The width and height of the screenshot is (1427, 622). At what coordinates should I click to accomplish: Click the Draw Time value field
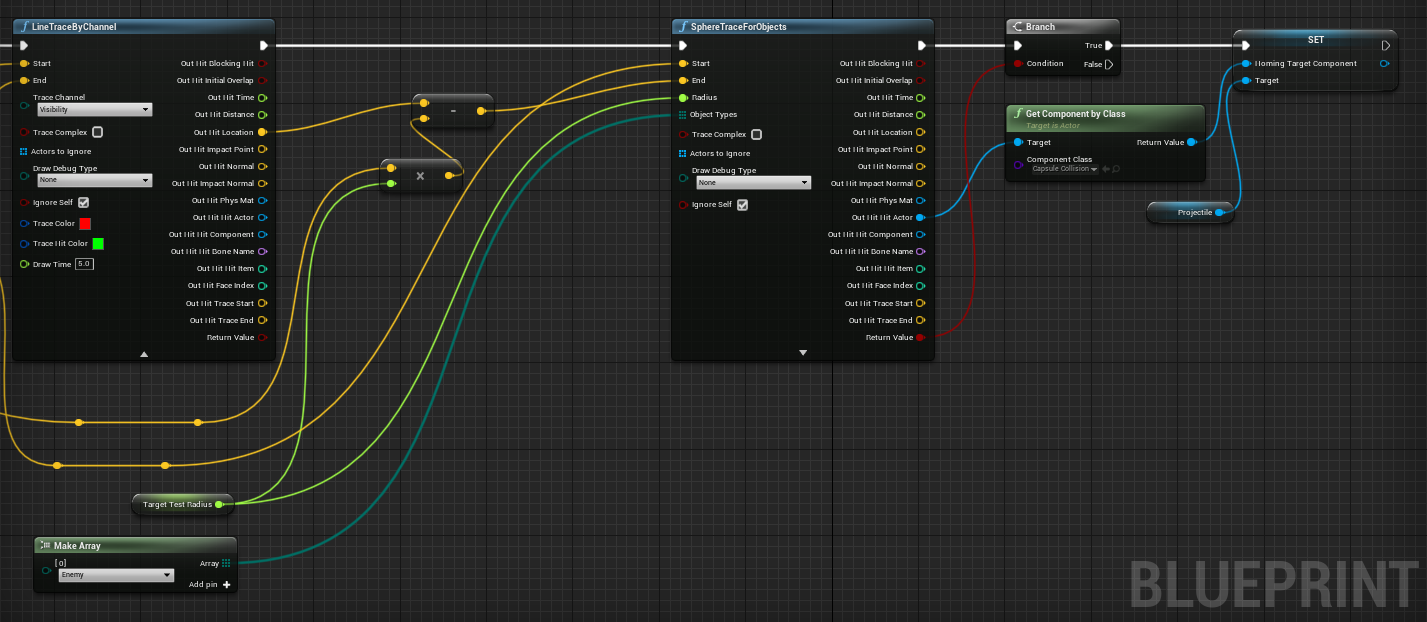[84, 264]
